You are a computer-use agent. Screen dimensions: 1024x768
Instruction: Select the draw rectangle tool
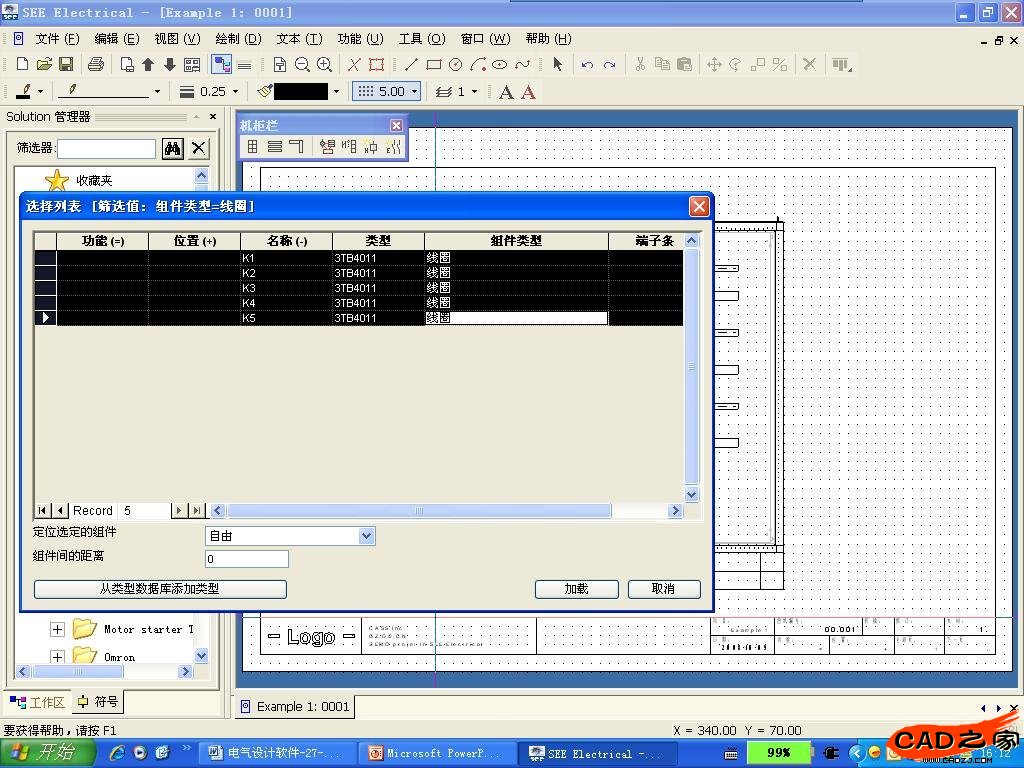433,64
